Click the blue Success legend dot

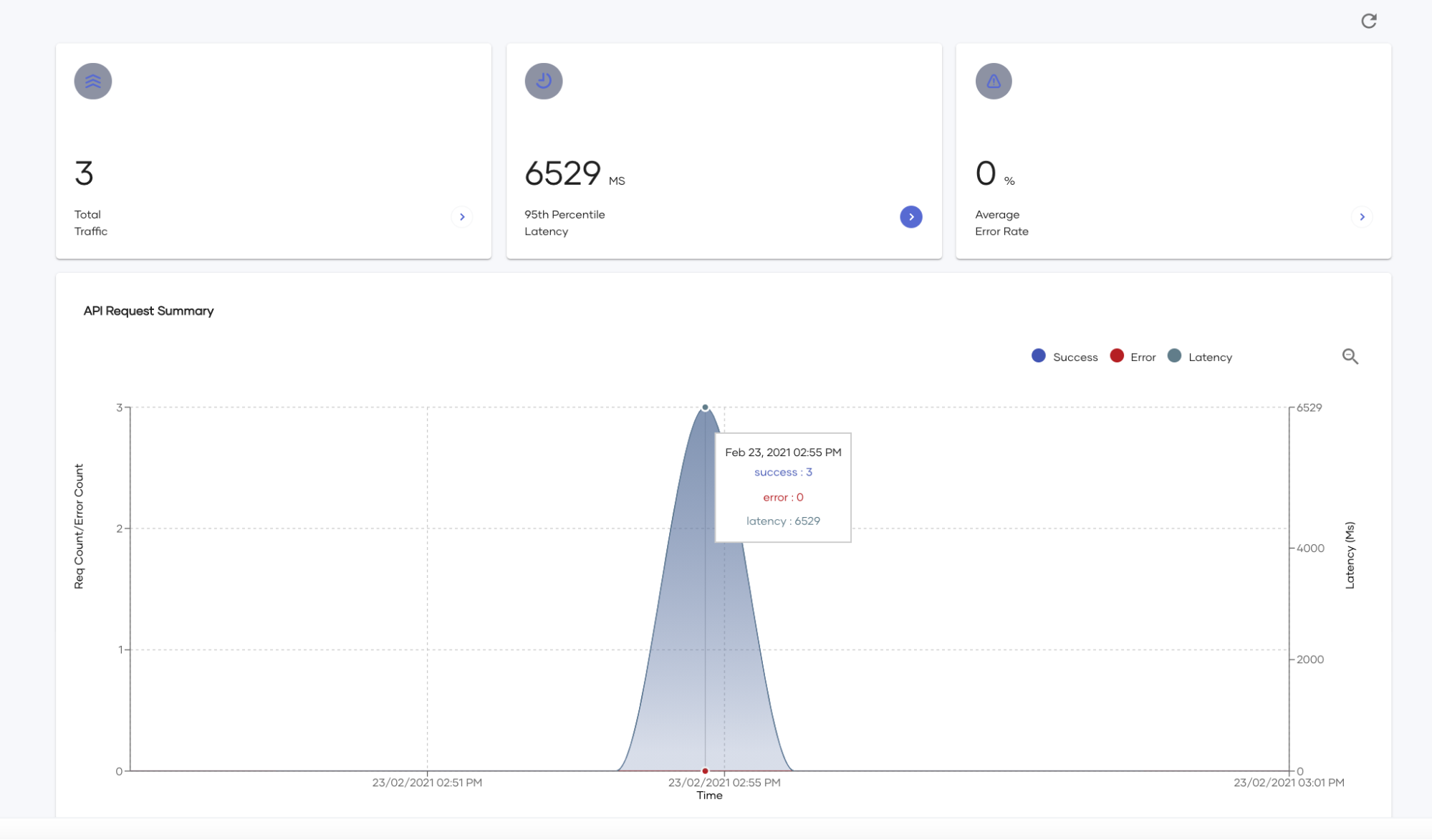pos(1039,356)
